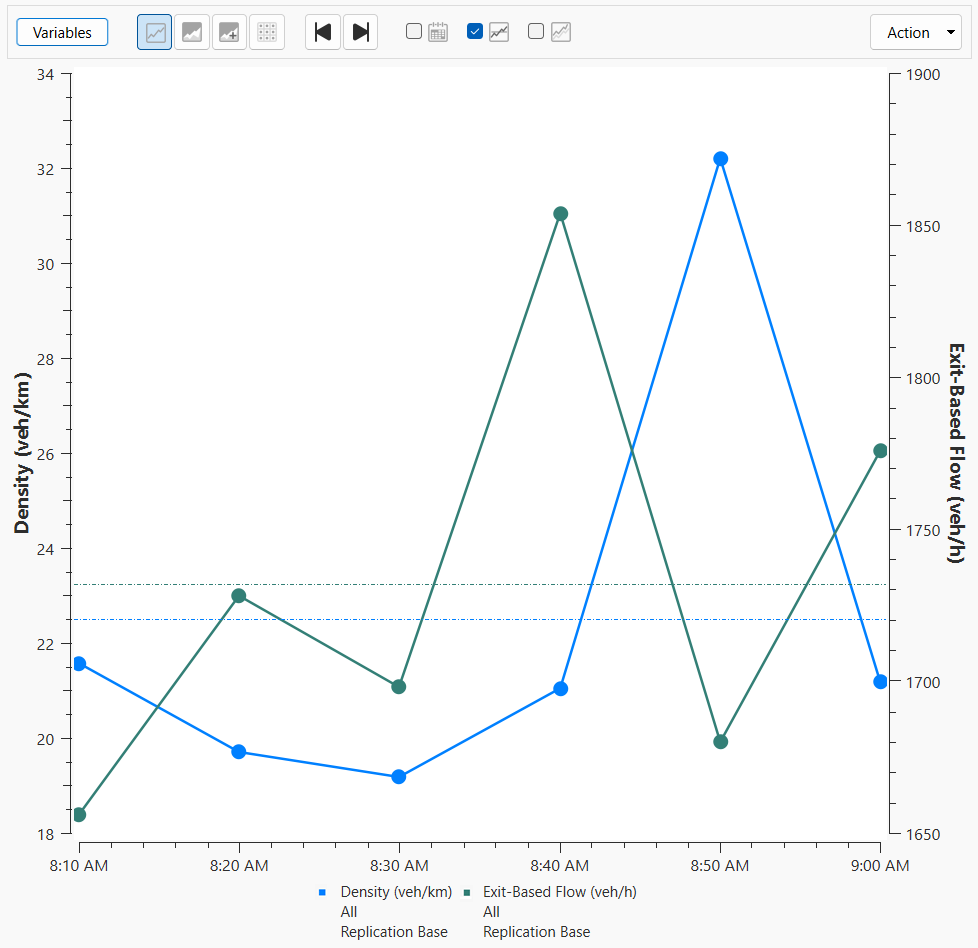This screenshot has height=948, width=978.
Task: Enable the checkbox beside the calendar icon
Action: point(414,31)
